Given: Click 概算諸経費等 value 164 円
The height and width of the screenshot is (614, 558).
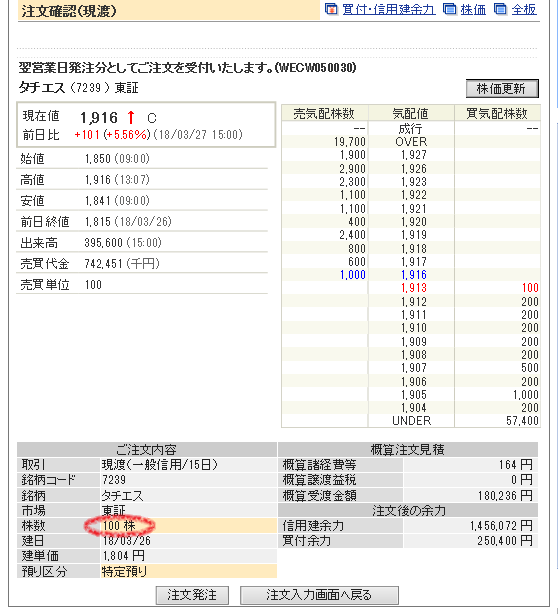Looking at the screenshot, I should click(516, 465).
